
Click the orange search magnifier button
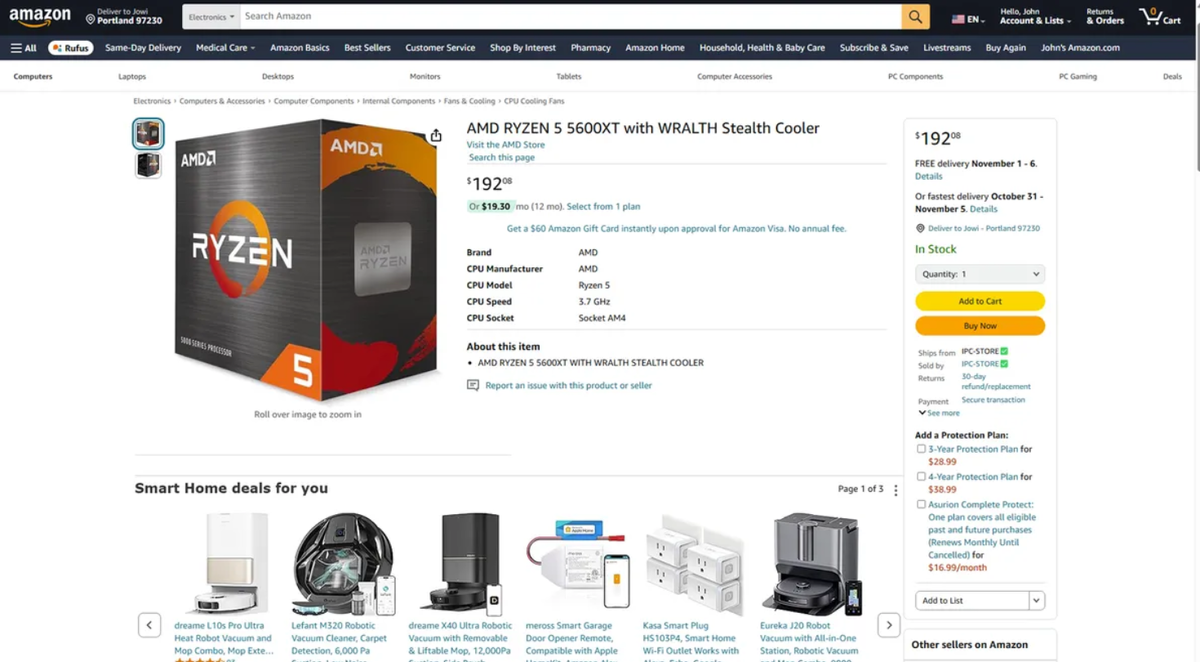click(x=915, y=17)
